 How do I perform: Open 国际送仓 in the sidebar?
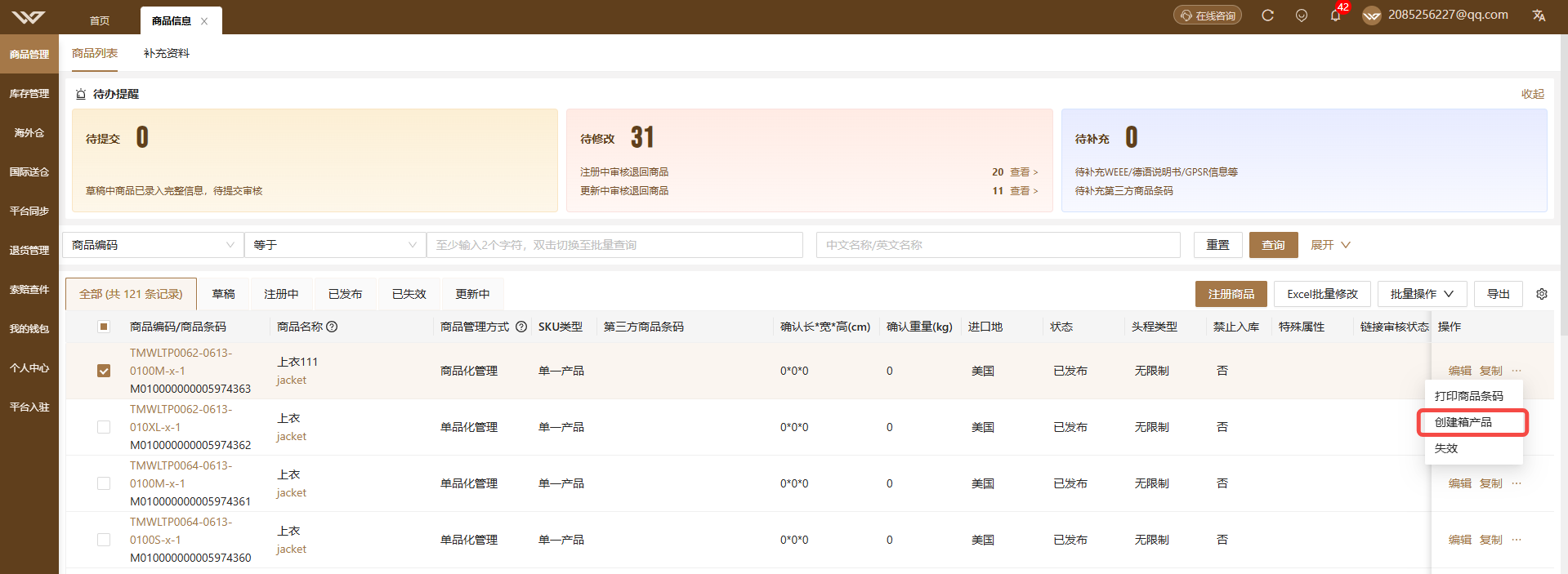(x=29, y=172)
